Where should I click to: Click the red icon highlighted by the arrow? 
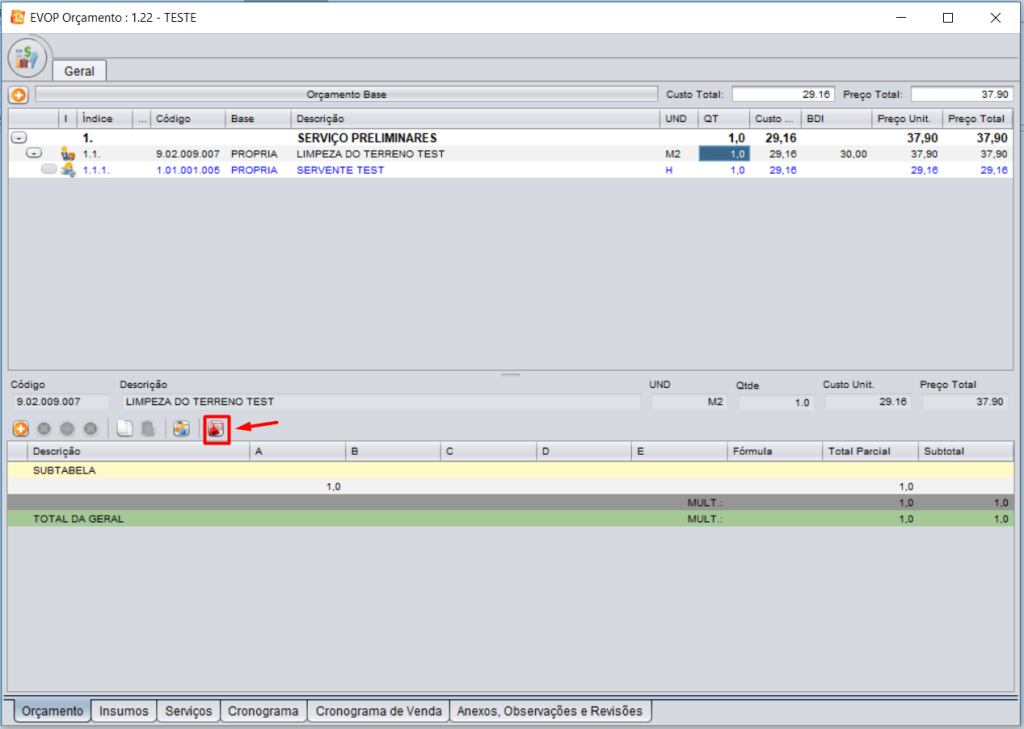tap(217, 429)
